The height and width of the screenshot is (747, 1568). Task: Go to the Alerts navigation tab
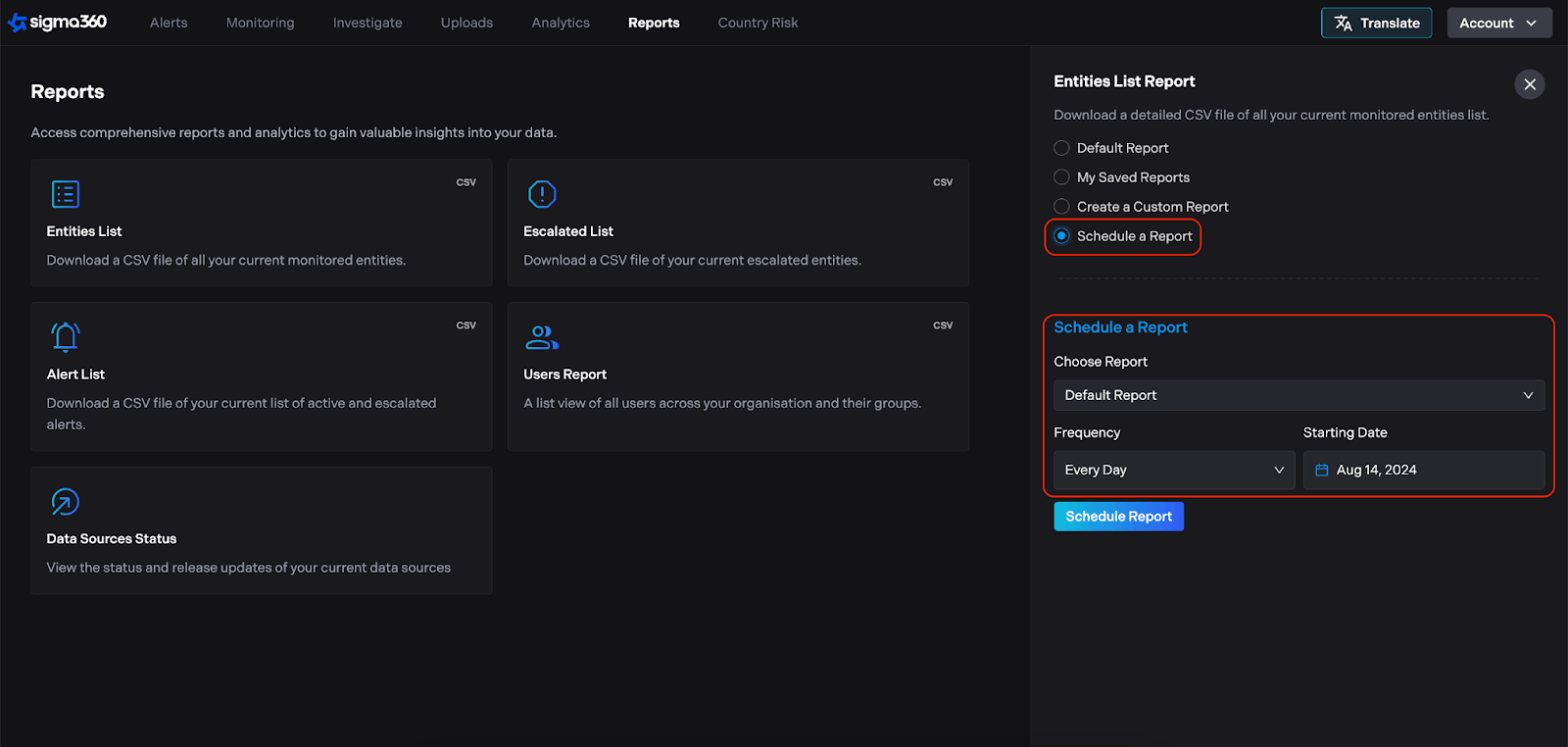click(x=169, y=23)
